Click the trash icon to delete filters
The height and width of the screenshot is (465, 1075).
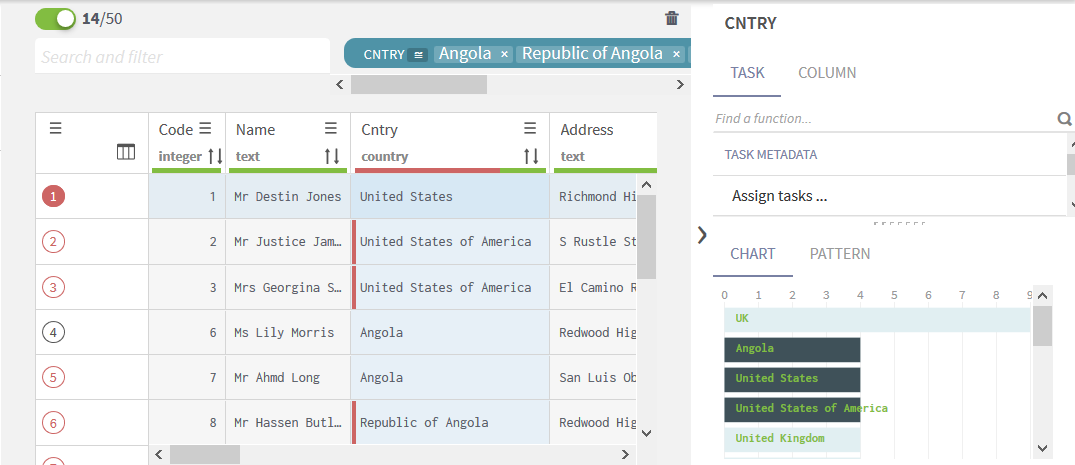[x=671, y=18]
